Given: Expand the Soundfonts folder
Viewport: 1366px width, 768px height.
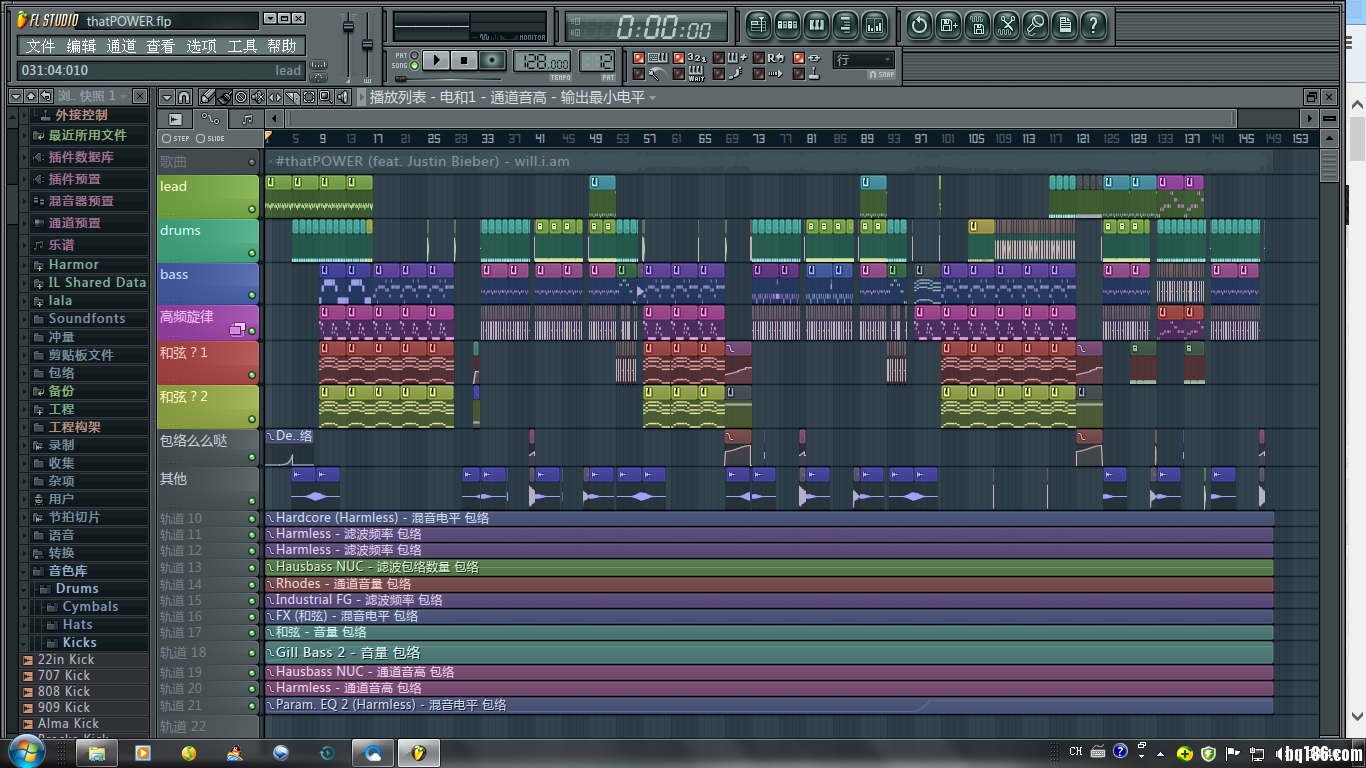Looking at the screenshot, I should tap(25, 319).
